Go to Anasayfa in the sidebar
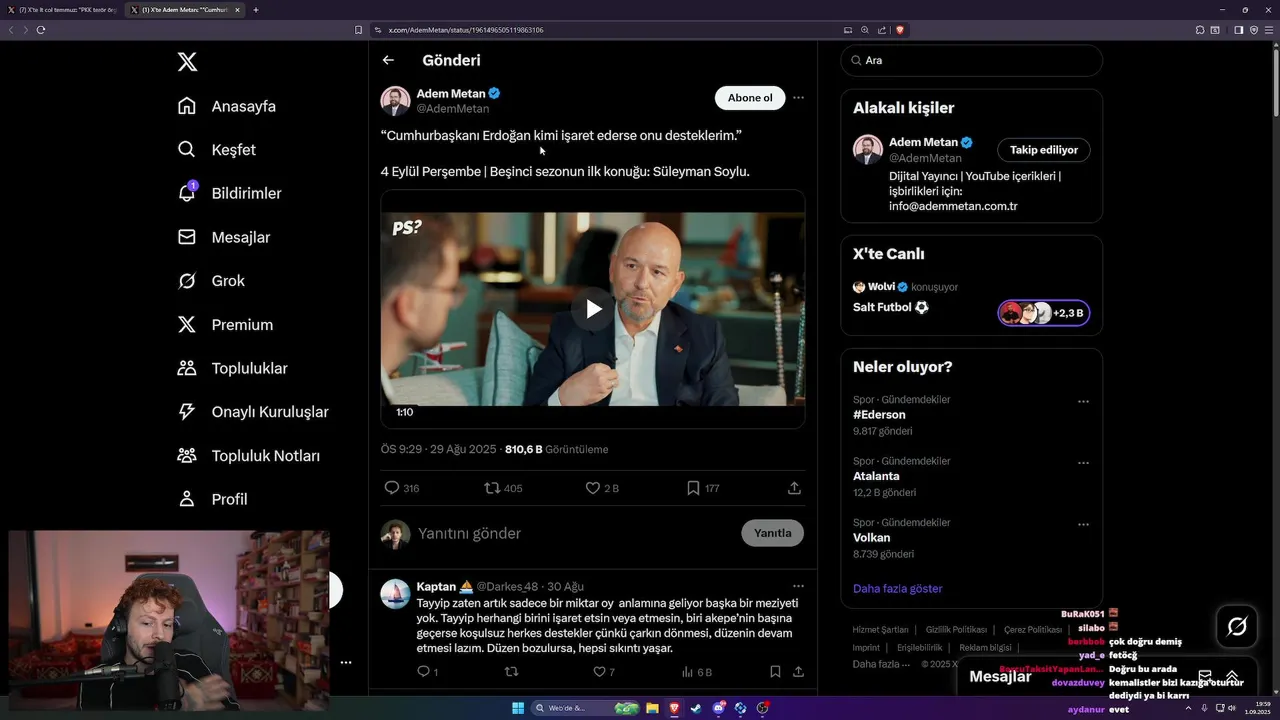Image resolution: width=1280 pixels, height=720 pixels. click(226, 106)
